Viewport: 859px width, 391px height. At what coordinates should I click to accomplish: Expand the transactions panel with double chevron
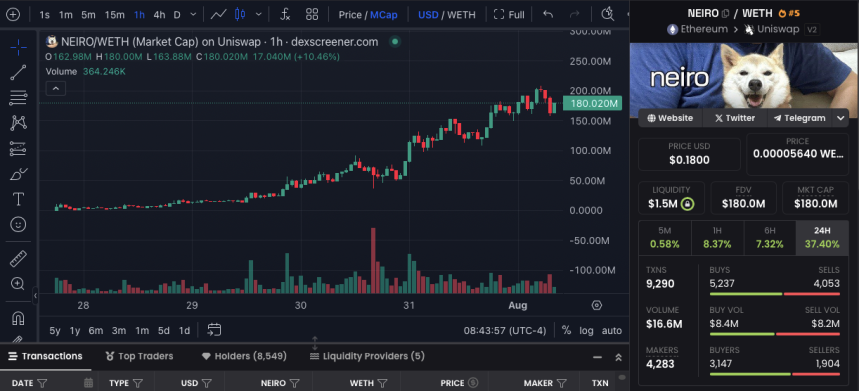(619, 357)
